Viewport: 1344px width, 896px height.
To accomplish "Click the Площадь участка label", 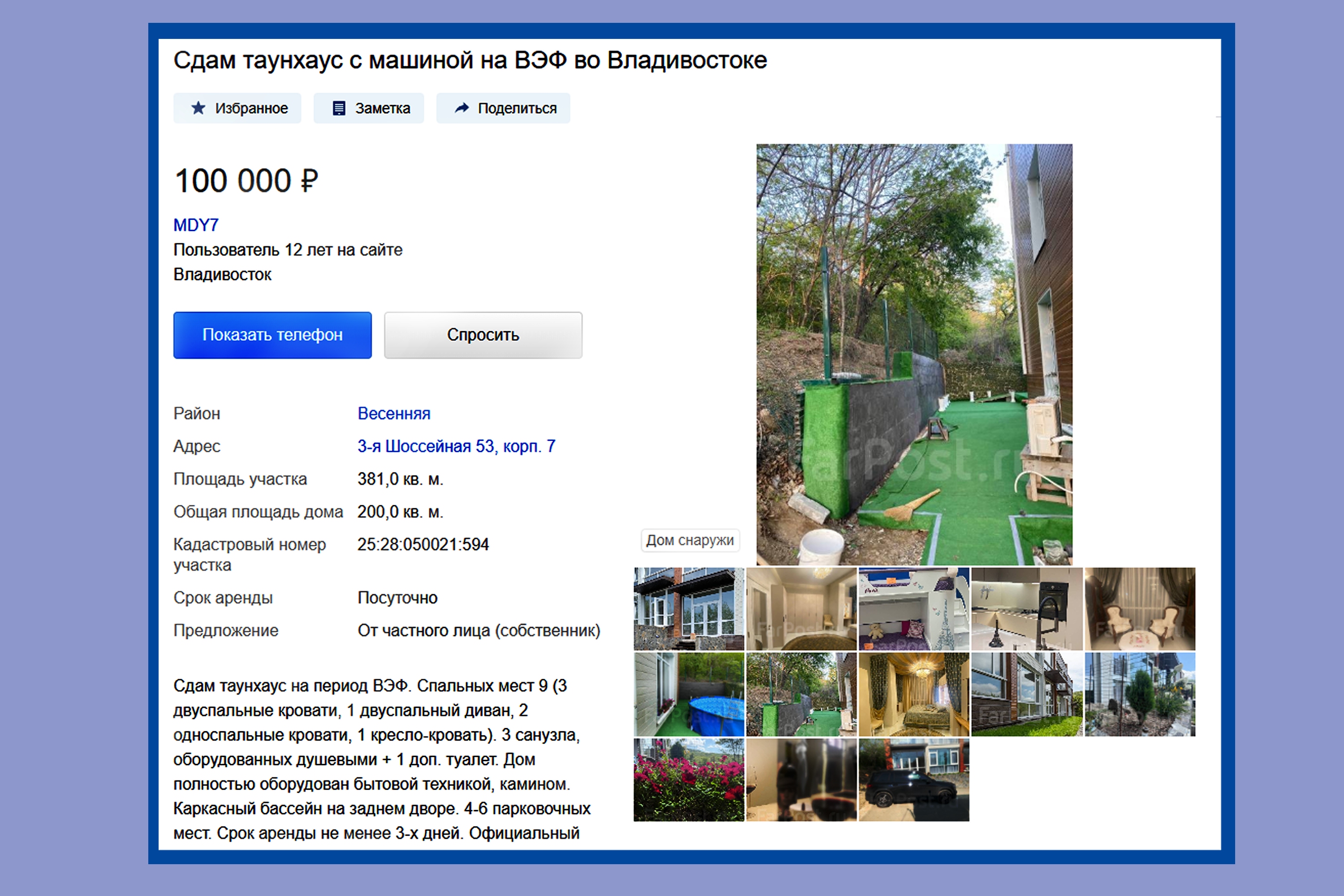I will 240,479.
